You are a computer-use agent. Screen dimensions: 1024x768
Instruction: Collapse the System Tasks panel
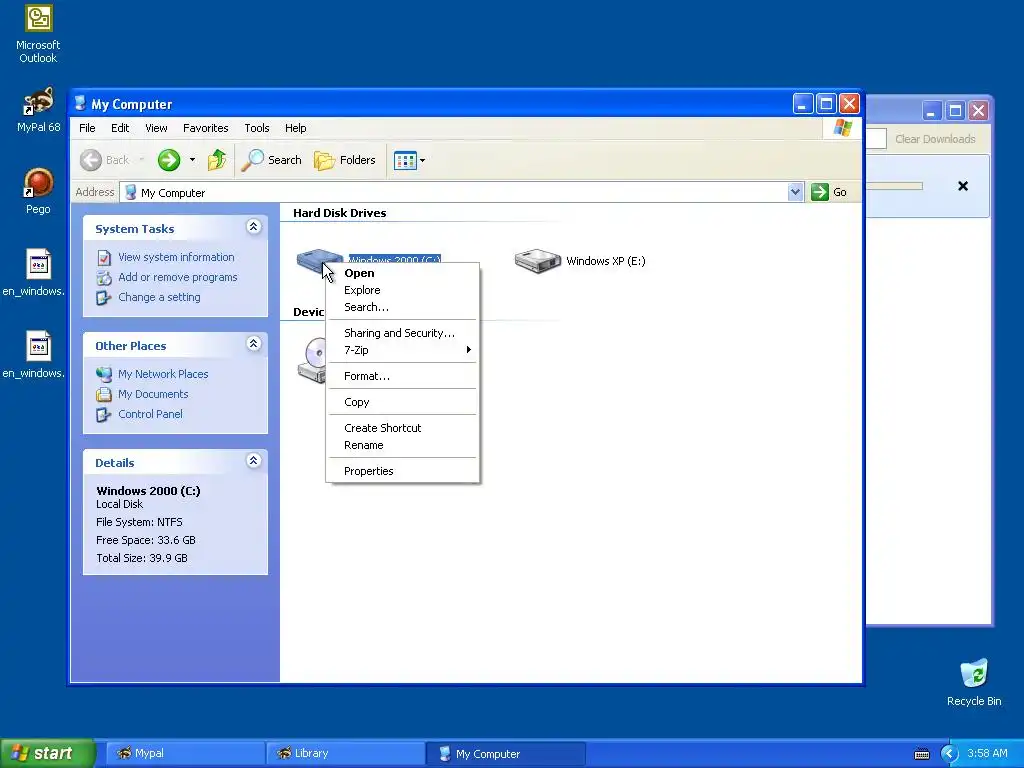point(253,227)
